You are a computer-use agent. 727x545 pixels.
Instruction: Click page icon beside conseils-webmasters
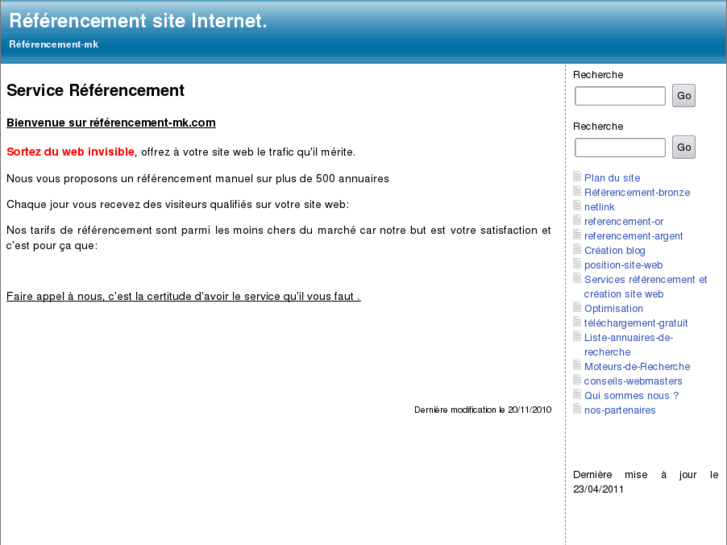click(577, 379)
